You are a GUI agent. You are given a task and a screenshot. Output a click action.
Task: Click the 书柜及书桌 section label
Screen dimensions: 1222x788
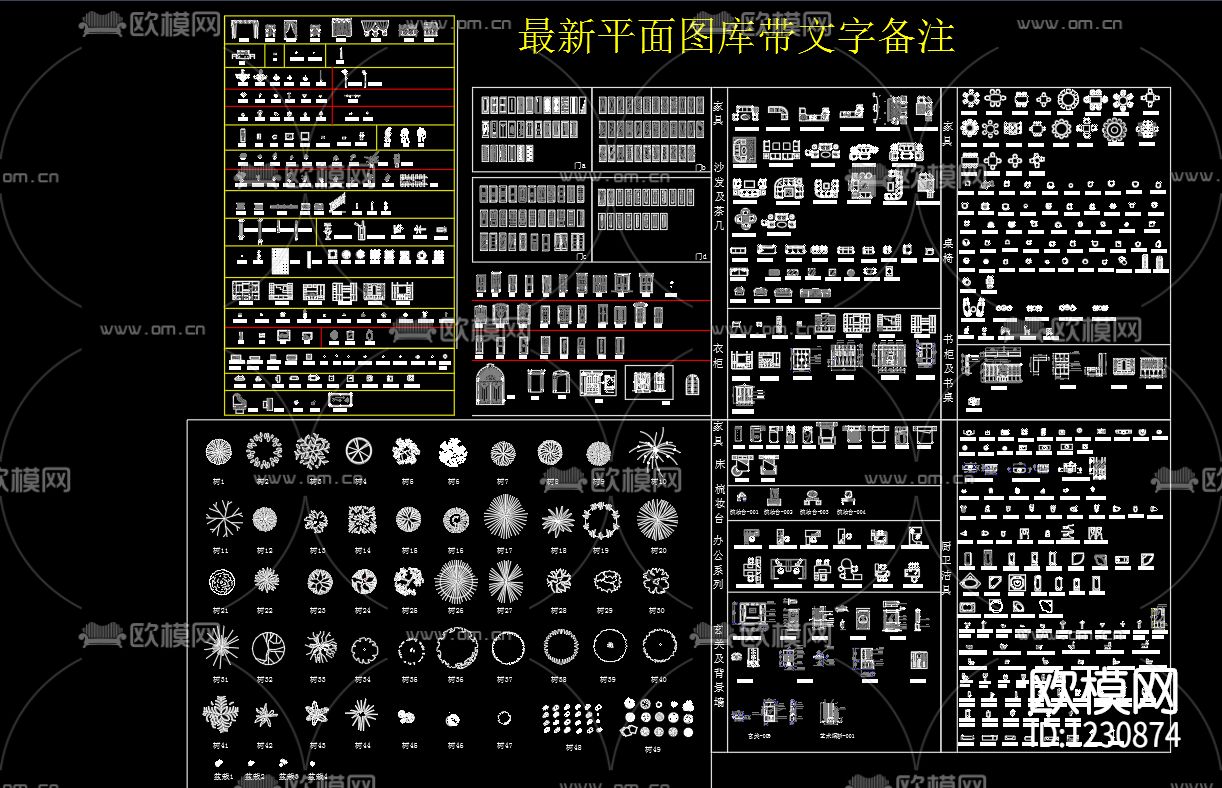coord(948,368)
